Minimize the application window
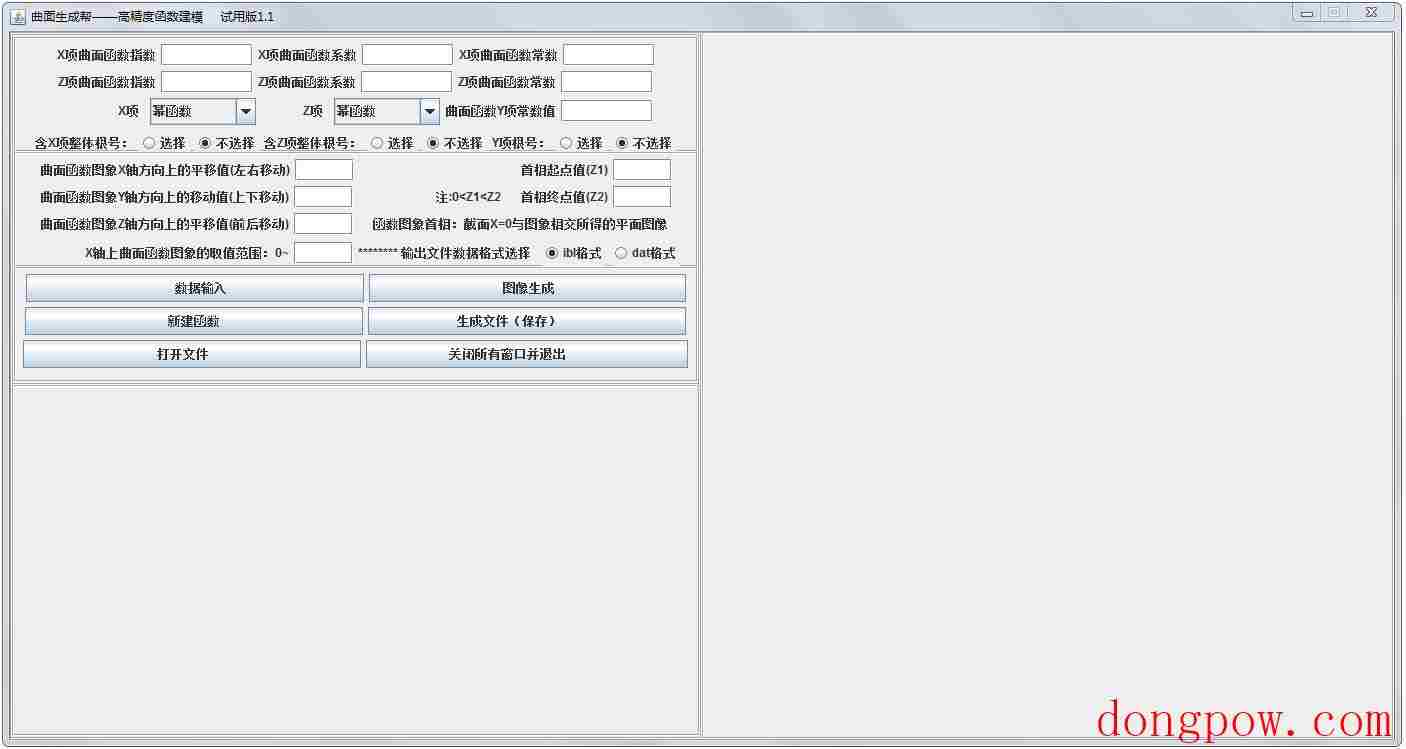Viewport: 1406px width, 749px height. [1306, 12]
